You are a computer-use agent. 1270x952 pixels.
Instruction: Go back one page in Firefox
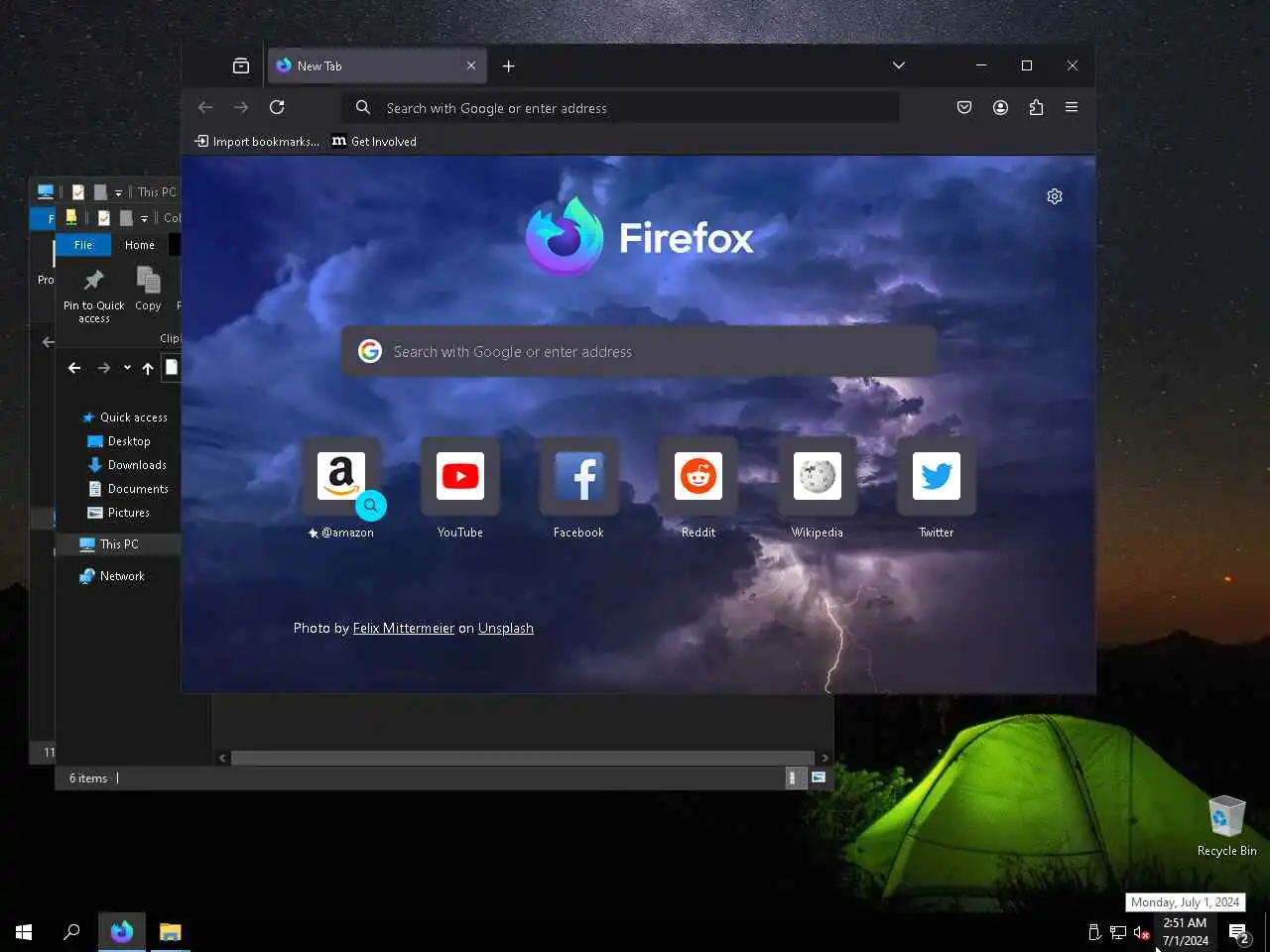[205, 107]
